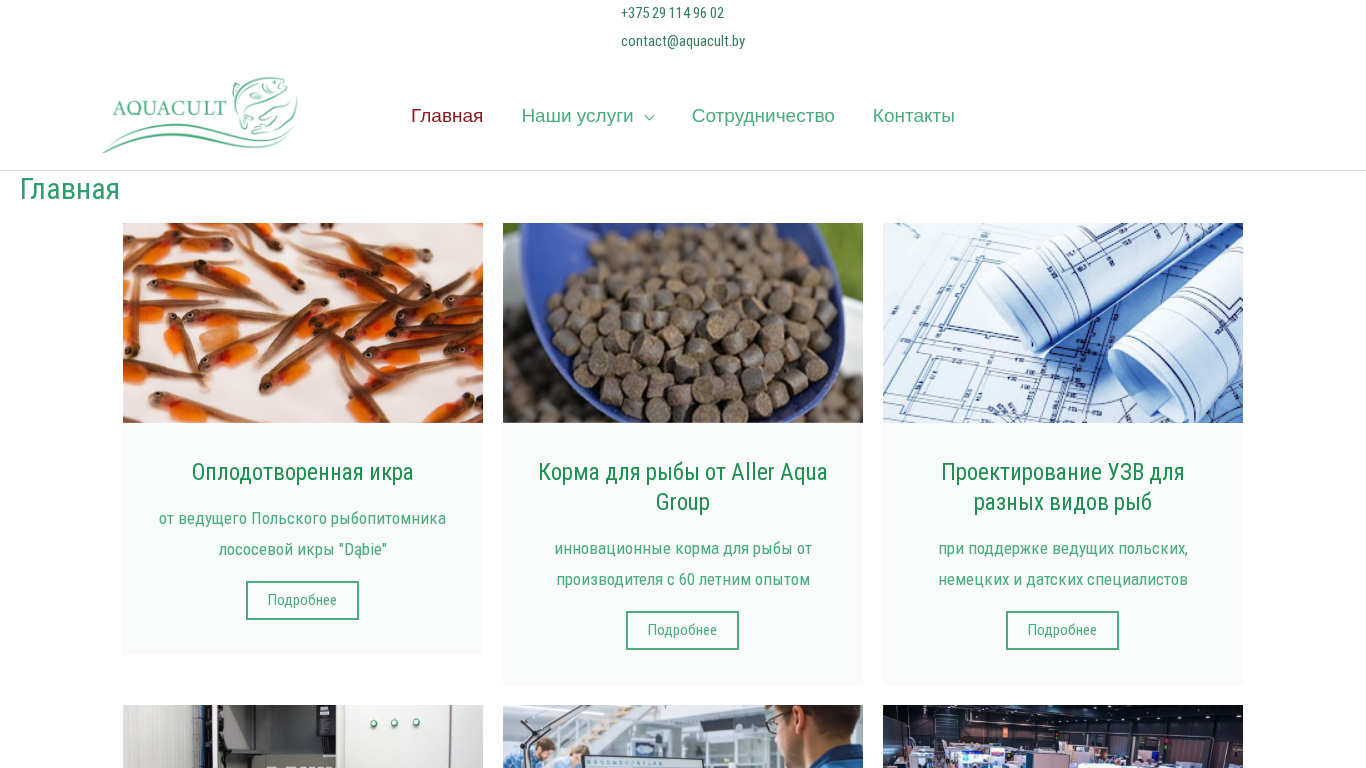Image resolution: width=1366 pixels, height=768 pixels.
Task: Open the Главная menu item
Action: coord(447,116)
